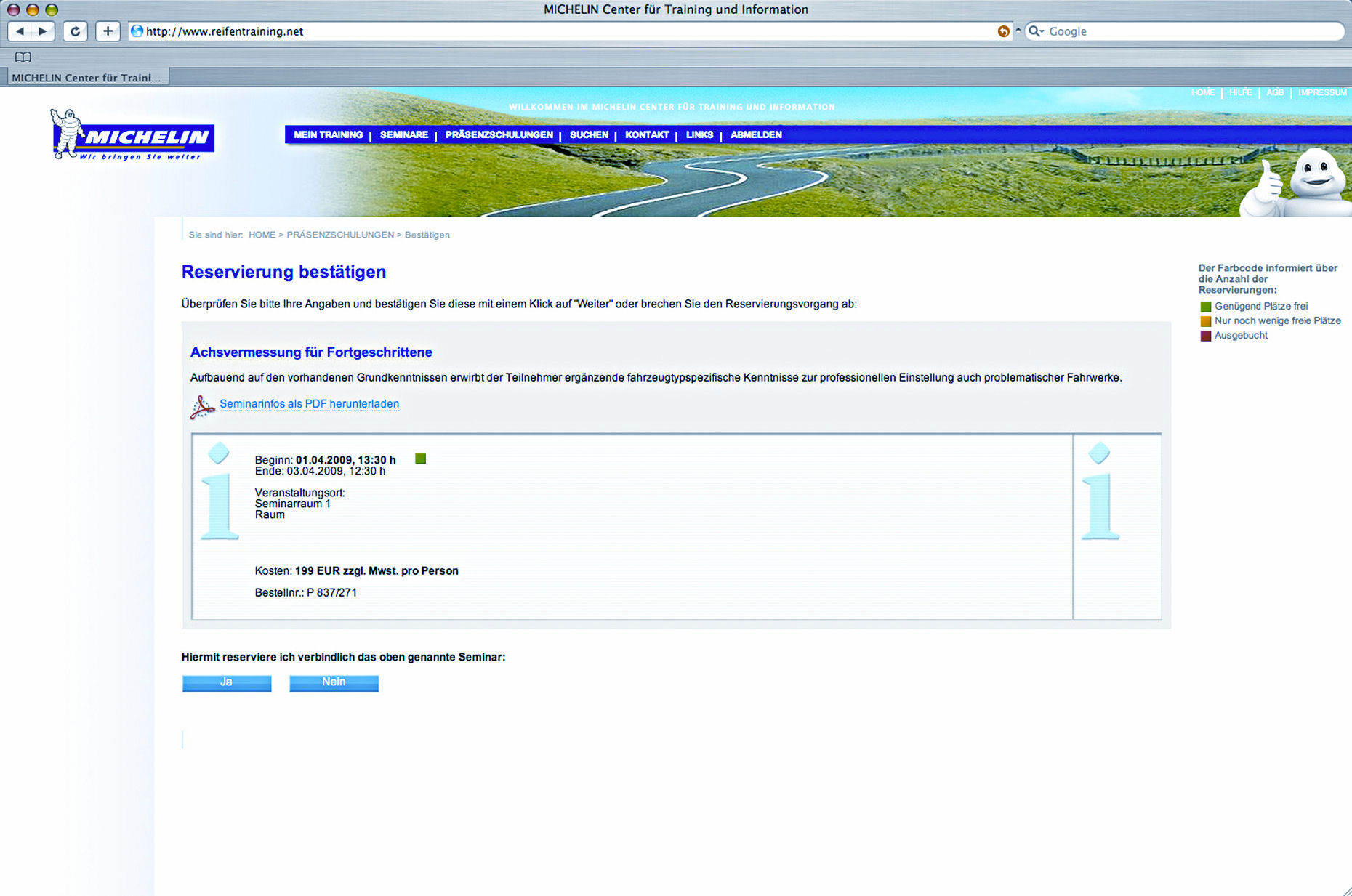Select the MICHELIN Center browser tab
Screen dimensions: 1352x896
click(86, 78)
